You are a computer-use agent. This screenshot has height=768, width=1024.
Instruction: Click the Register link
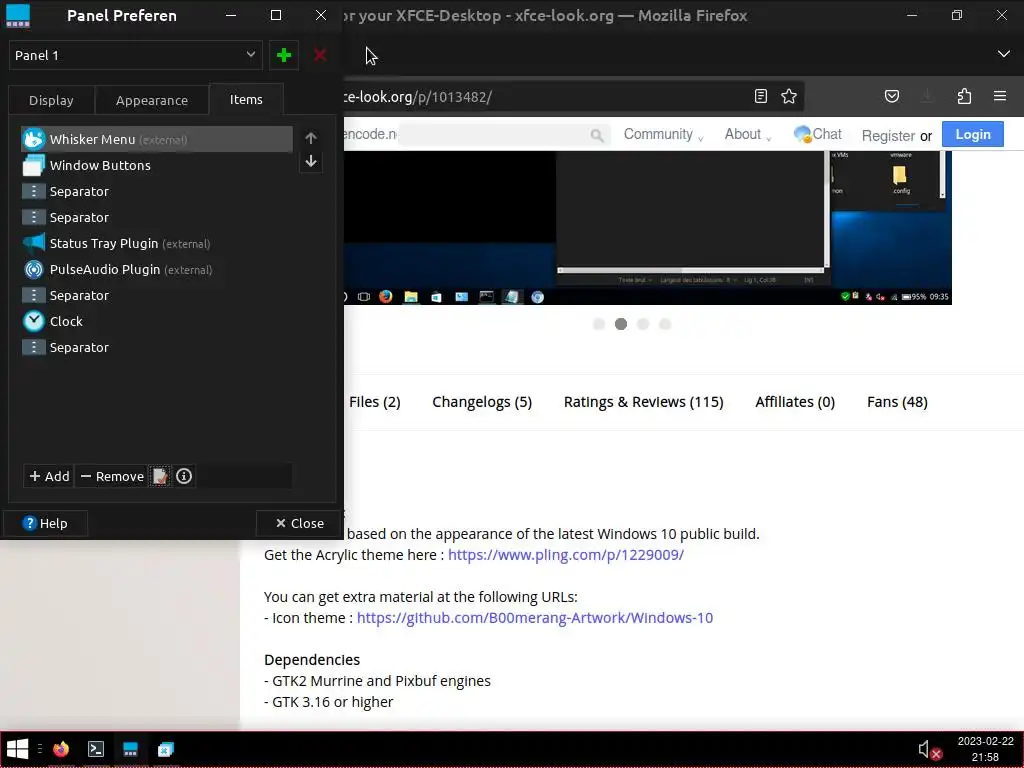888,136
